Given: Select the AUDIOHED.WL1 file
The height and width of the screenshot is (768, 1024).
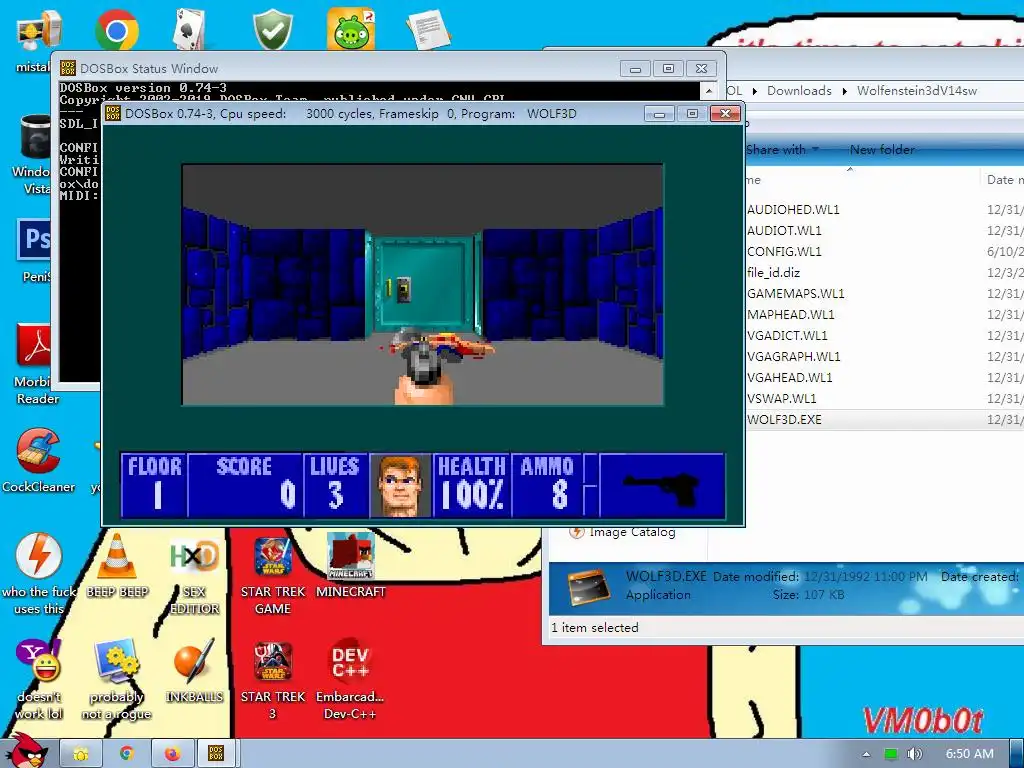Looking at the screenshot, I should tap(793, 210).
